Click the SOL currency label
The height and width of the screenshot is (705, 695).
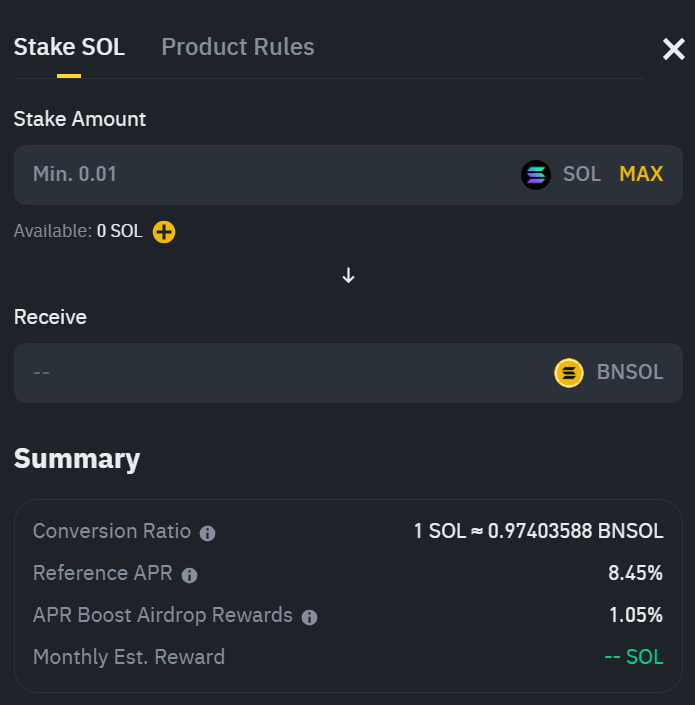pyautogui.click(x=582, y=175)
